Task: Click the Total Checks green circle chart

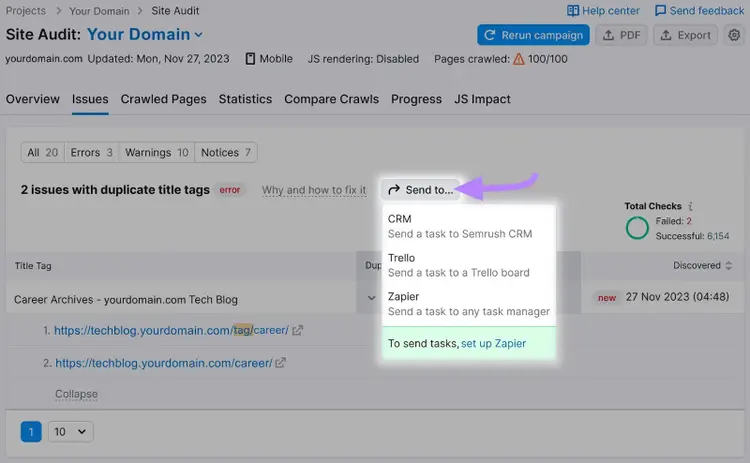Action: [x=637, y=228]
